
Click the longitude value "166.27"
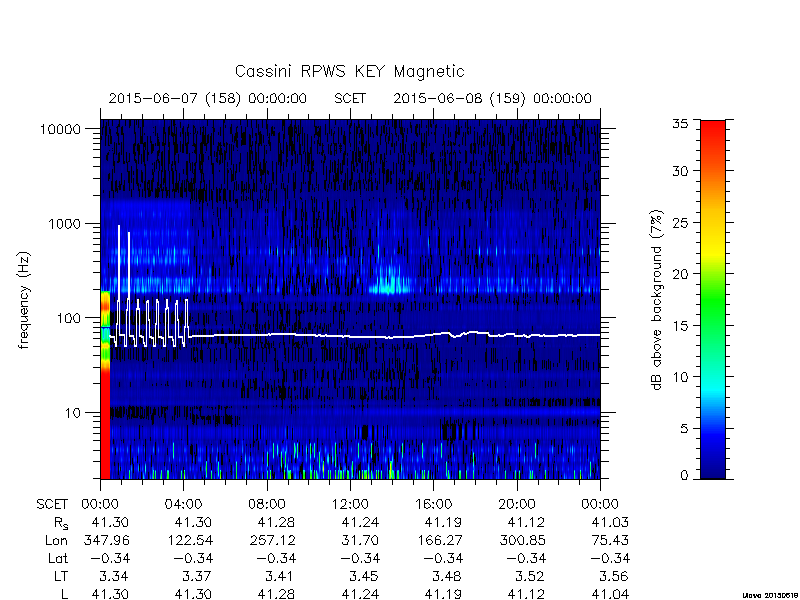439,540
